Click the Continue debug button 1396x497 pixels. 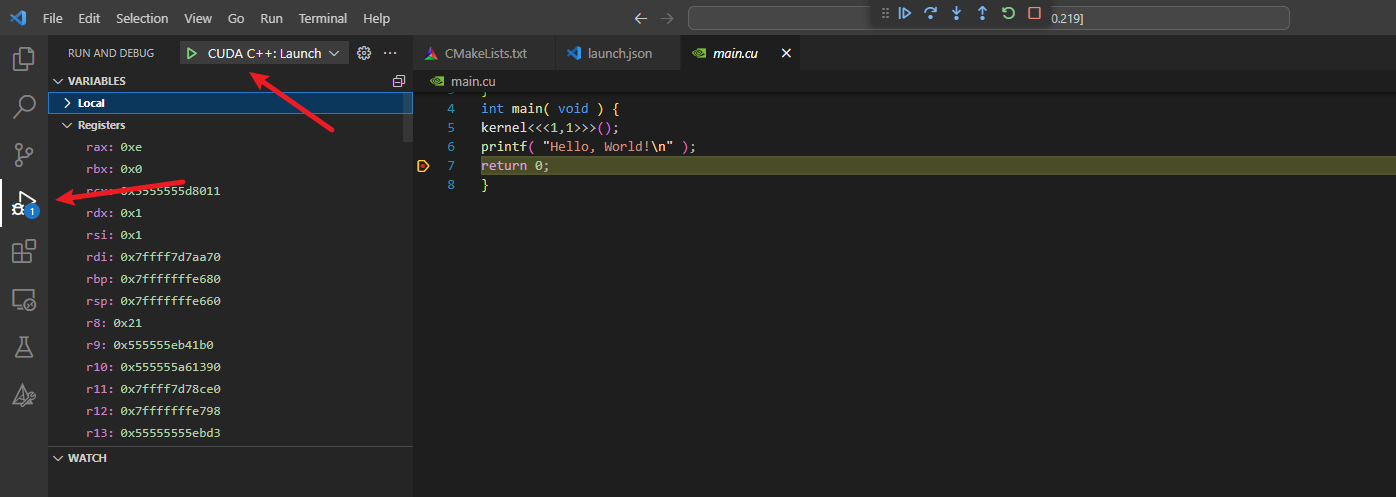pyautogui.click(x=904, y=13)
